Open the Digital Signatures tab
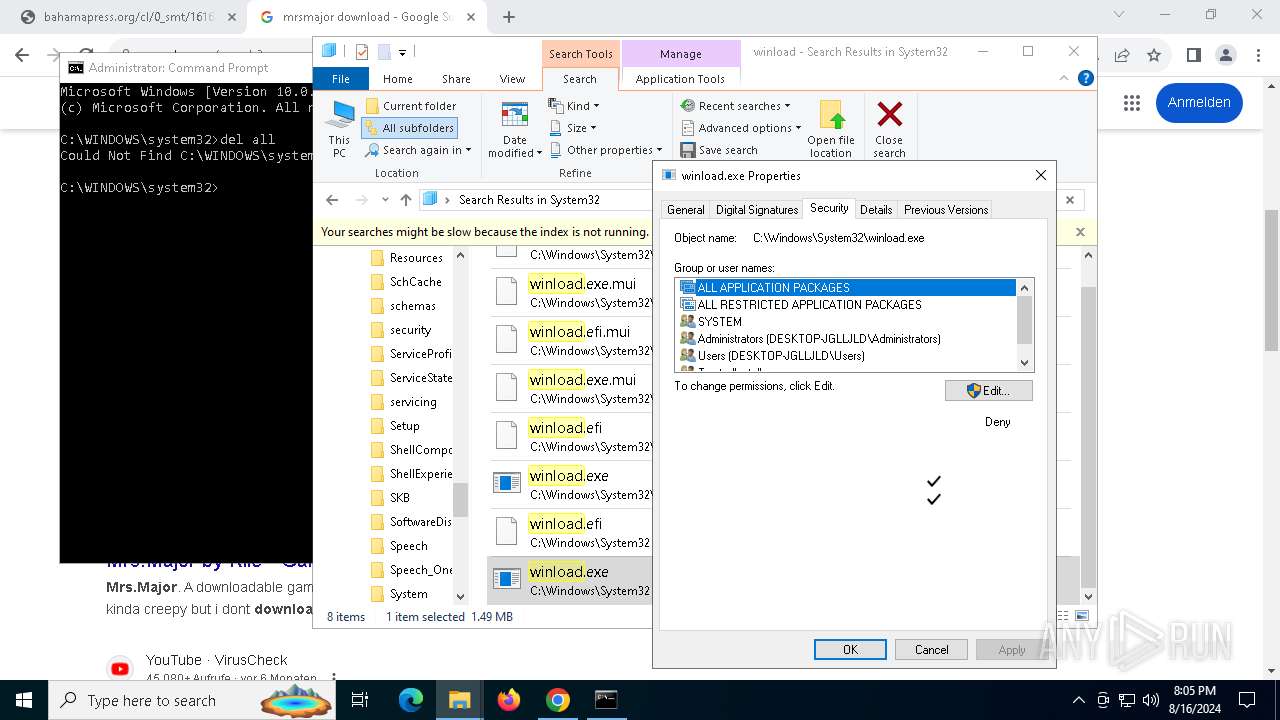The image size is (1280, 720). click(757, 210)
